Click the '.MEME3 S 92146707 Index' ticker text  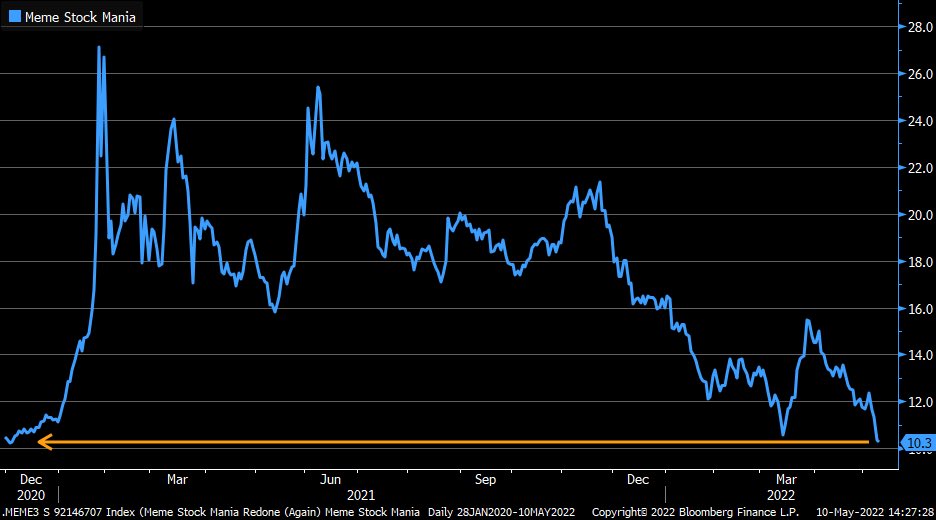(x=70, y=512)
